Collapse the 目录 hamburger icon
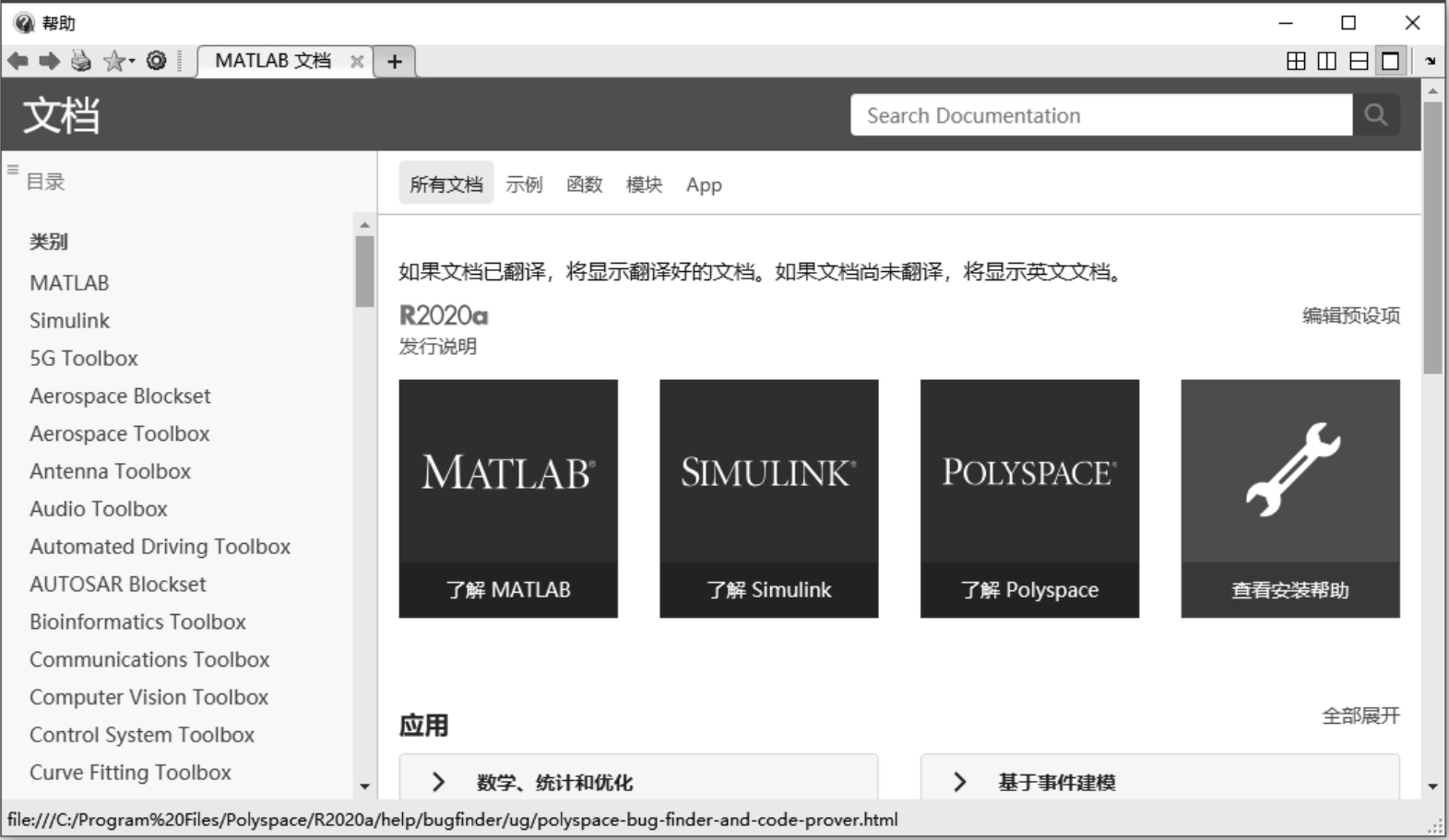Screen dimensions: 1449x840 point(13,170)
